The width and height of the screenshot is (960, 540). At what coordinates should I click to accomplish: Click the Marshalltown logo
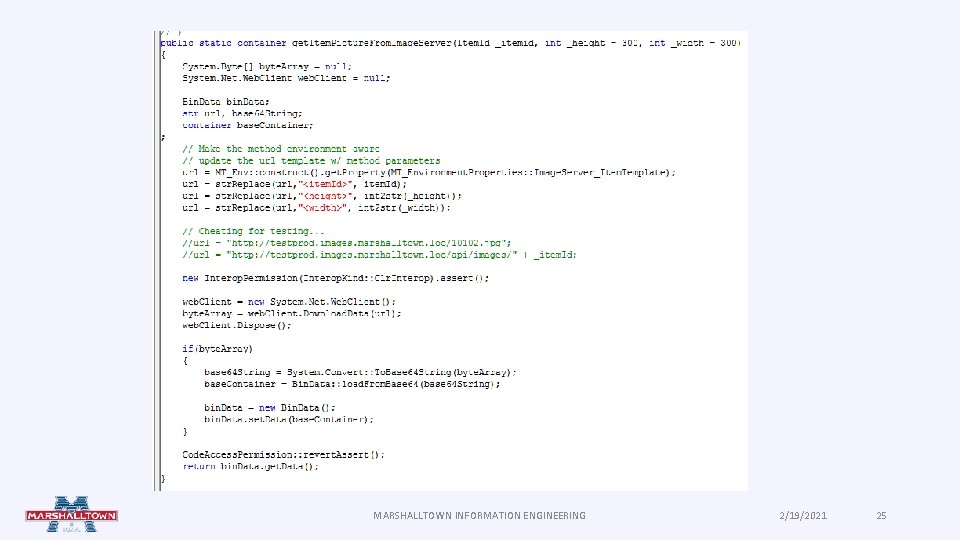coord(72,515)
